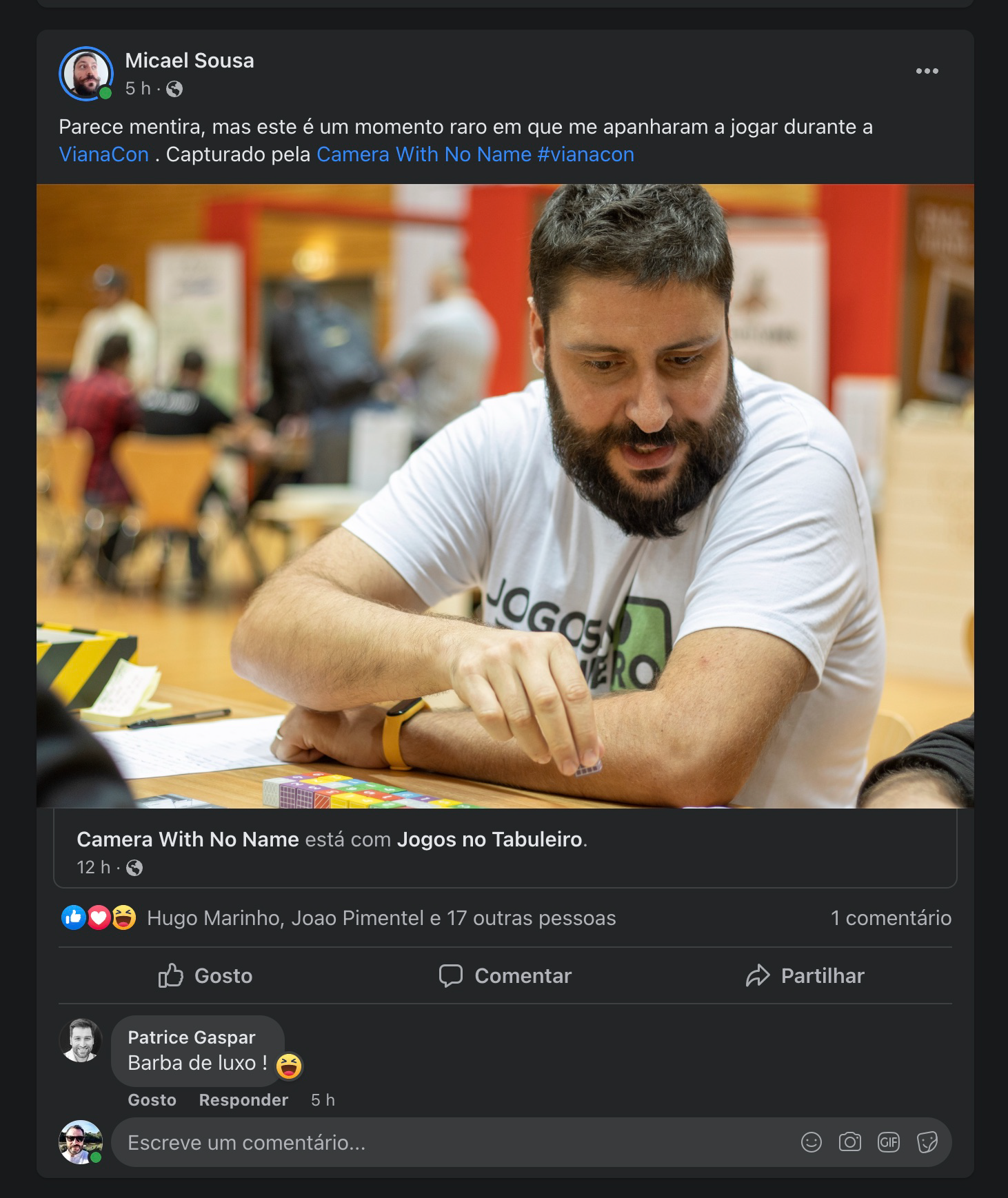Expand the 1 comentário link
Image resolution: width=1008 pixels, height=1198 pixels.
tap(891, 917)
